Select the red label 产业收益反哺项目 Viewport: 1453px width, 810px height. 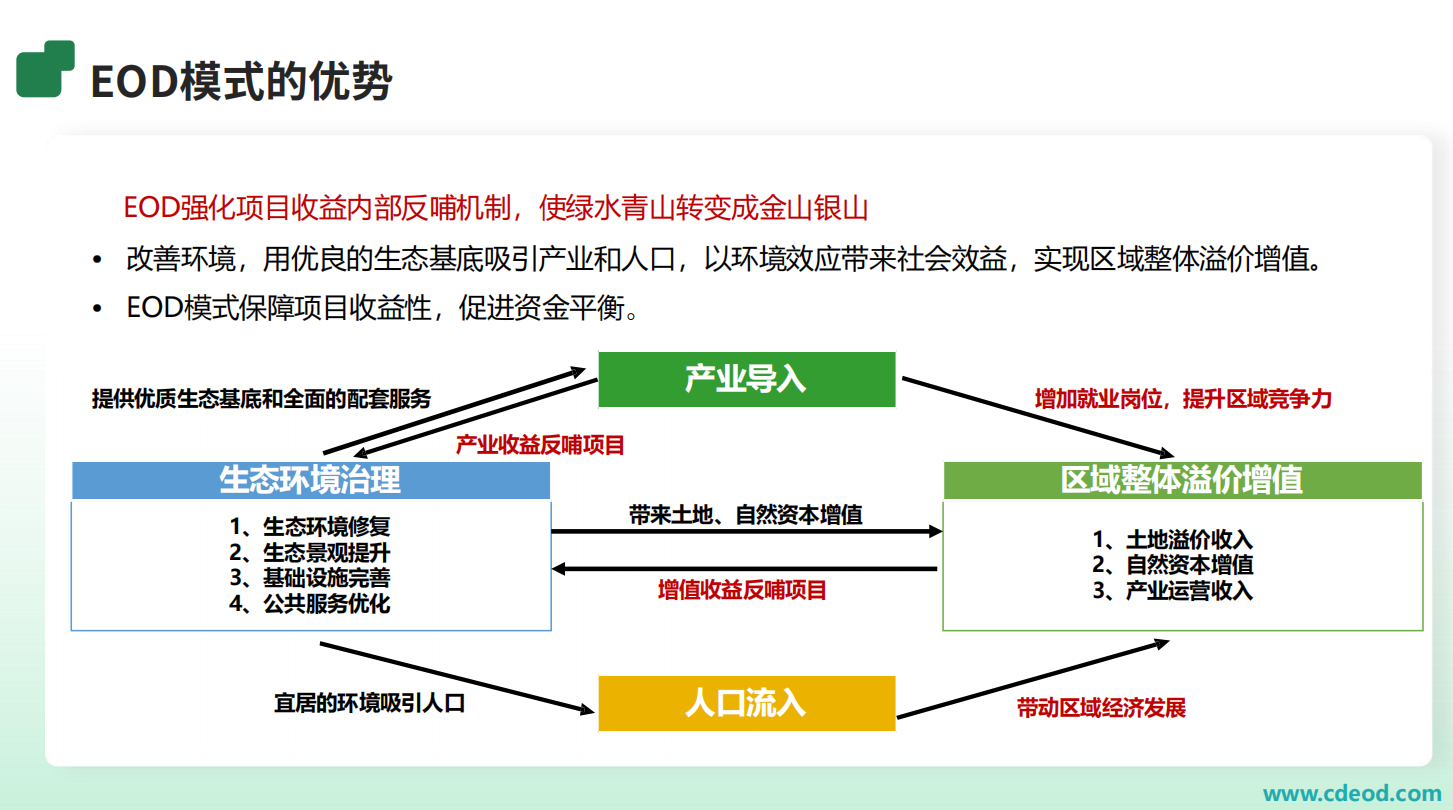click(540, 445)
